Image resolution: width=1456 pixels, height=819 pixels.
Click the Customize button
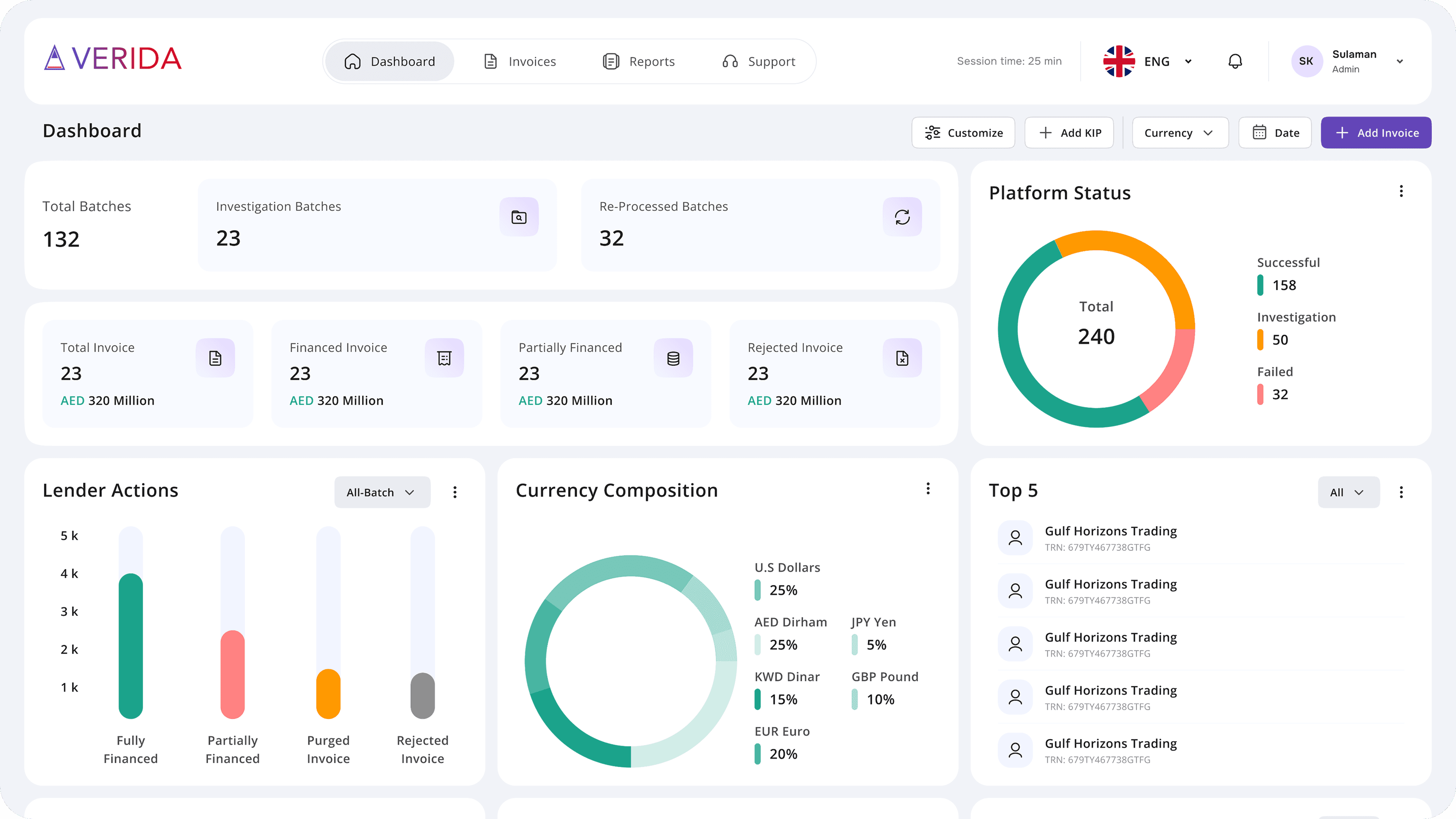[x=963, y=133]
